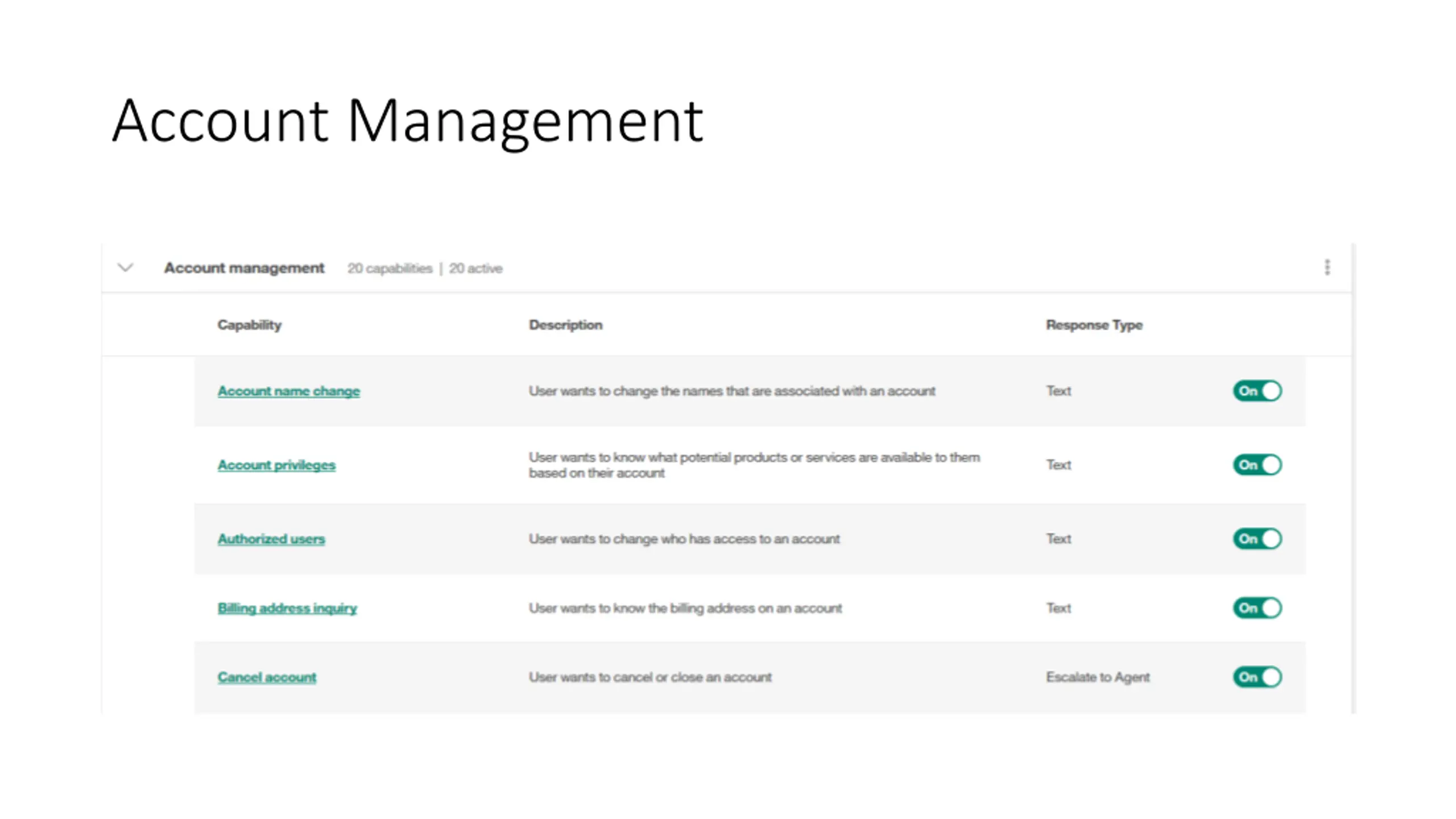The image size is (1456, 819).
Task: Click Text response type for Account name change
Action: point(1058,391)
